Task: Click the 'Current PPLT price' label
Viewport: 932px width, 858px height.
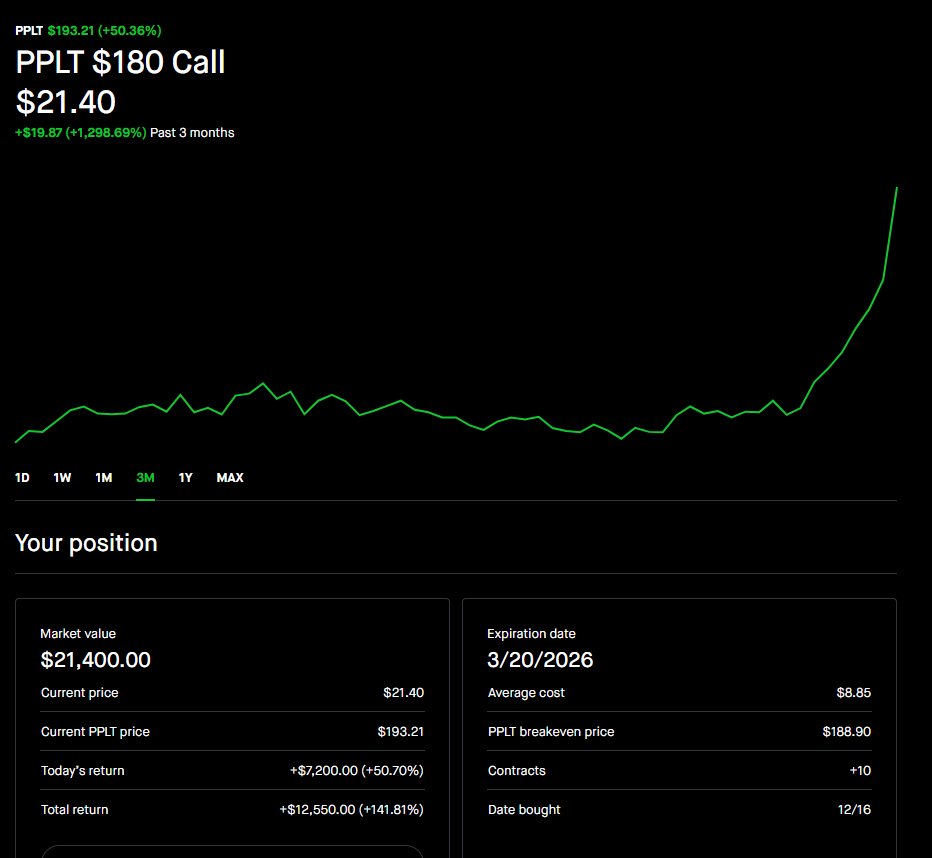Action: (x=95, y=732)
